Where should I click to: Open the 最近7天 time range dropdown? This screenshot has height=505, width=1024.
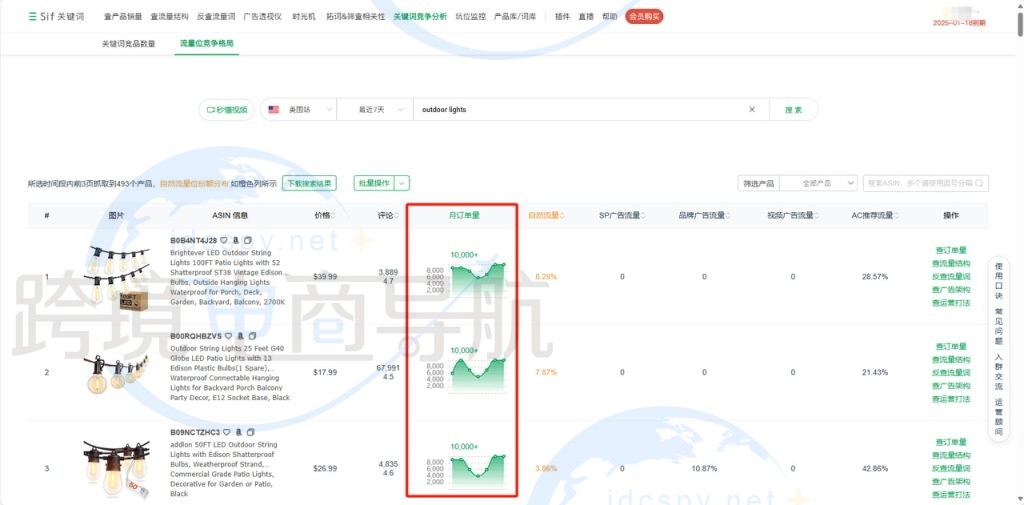375,110
